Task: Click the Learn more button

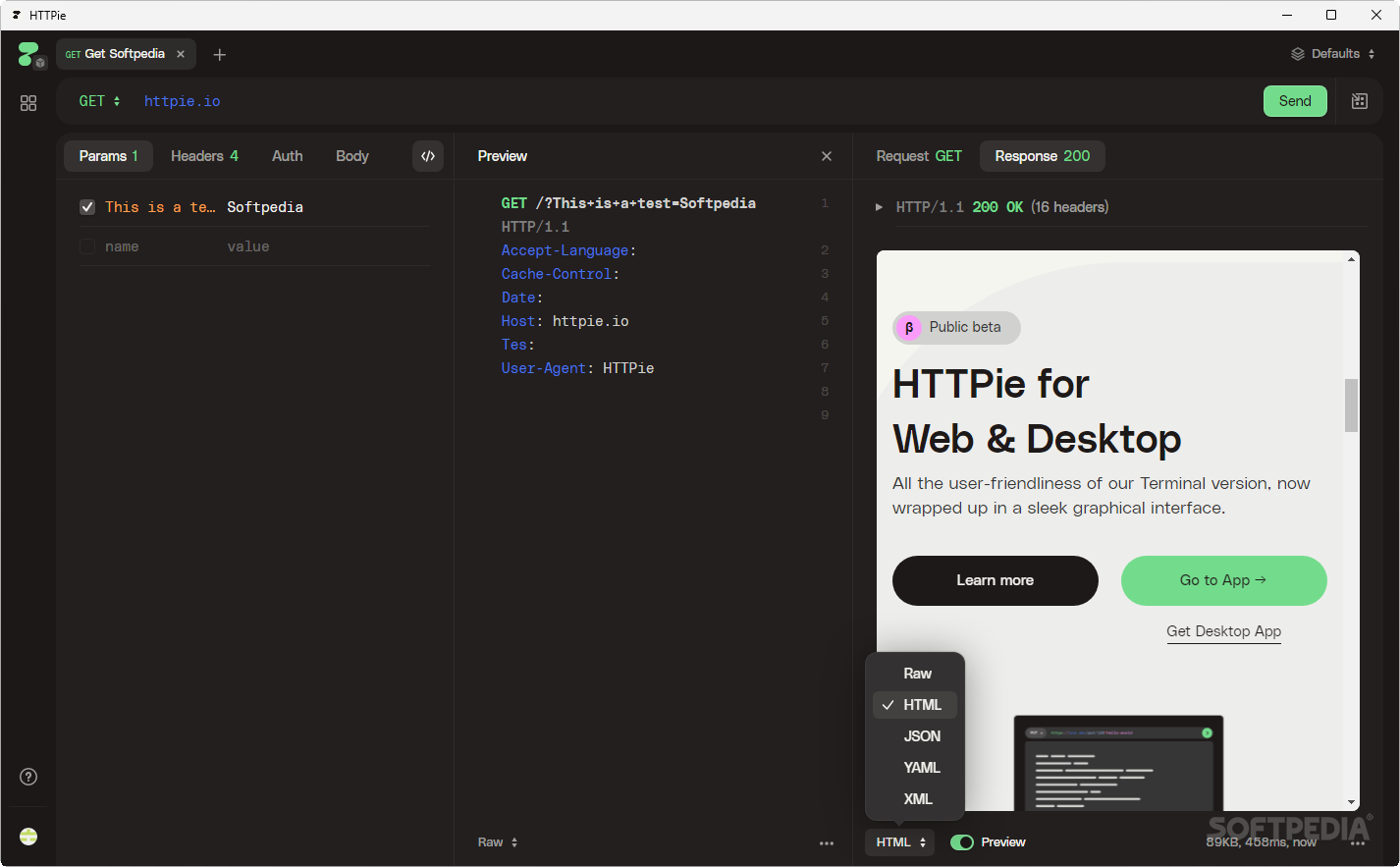Action: (996, 580)
